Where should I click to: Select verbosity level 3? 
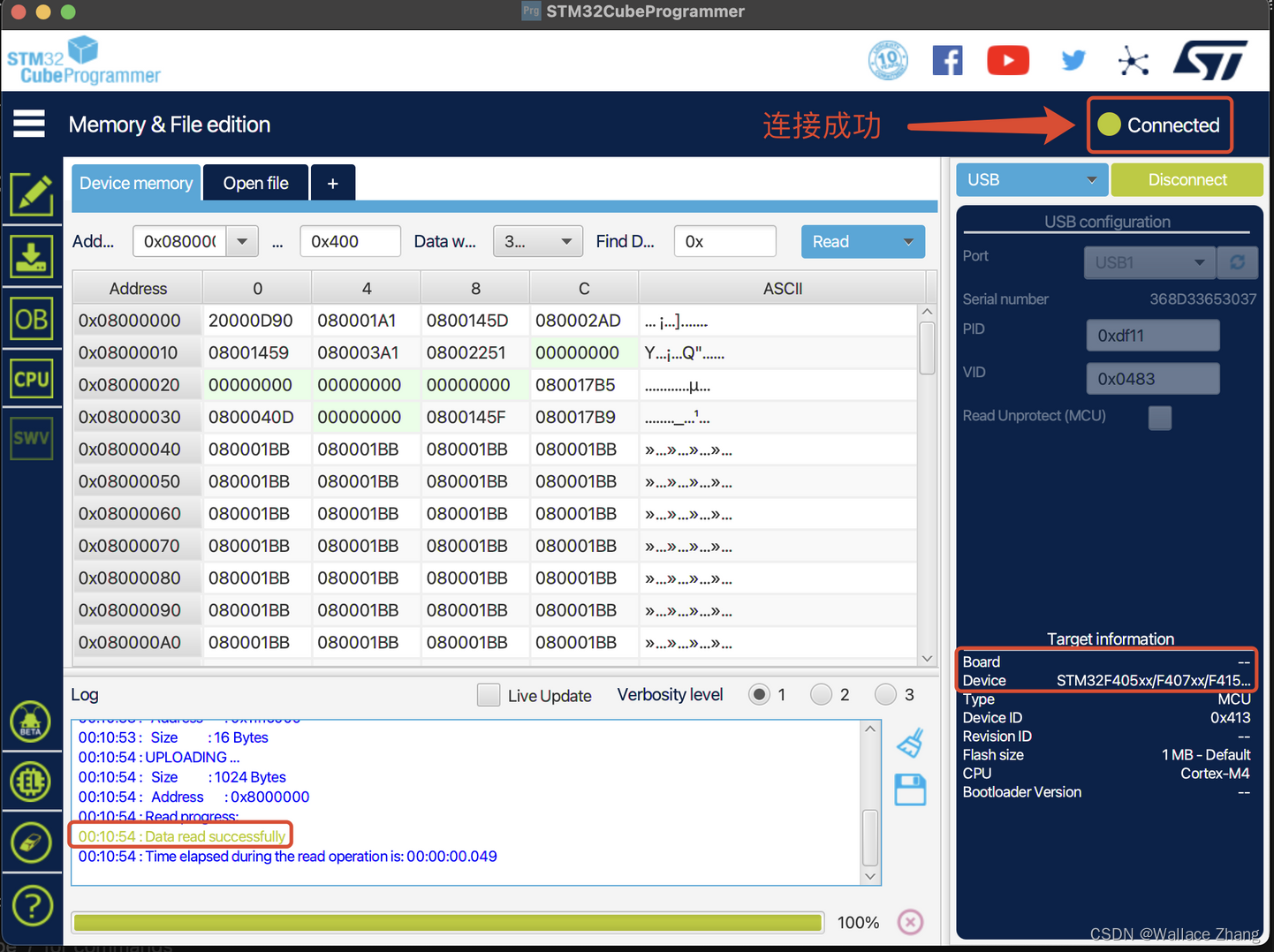(885, 695)
